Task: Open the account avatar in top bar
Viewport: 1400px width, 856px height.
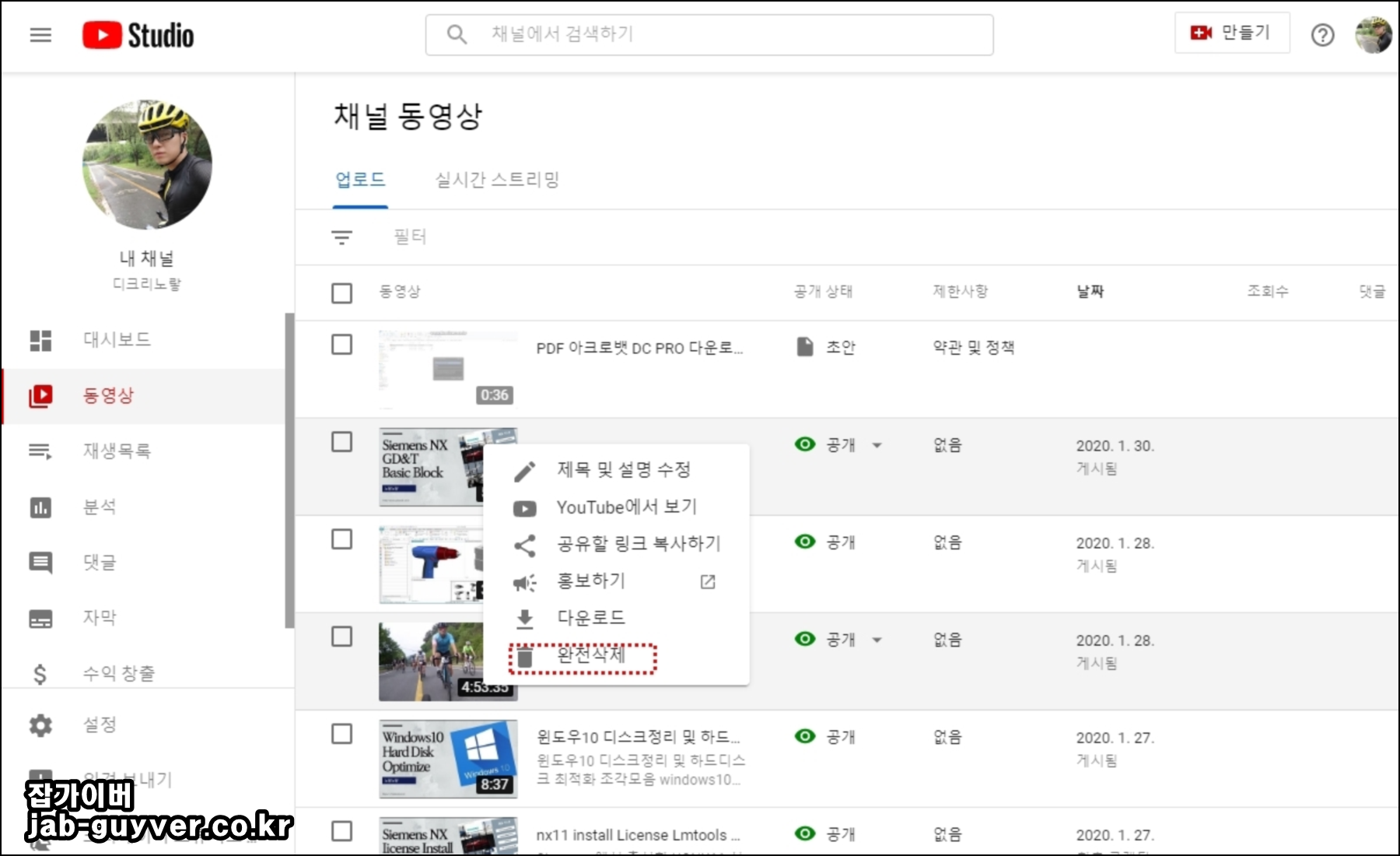Action: pyautogui.click(x=1373, y=35)
